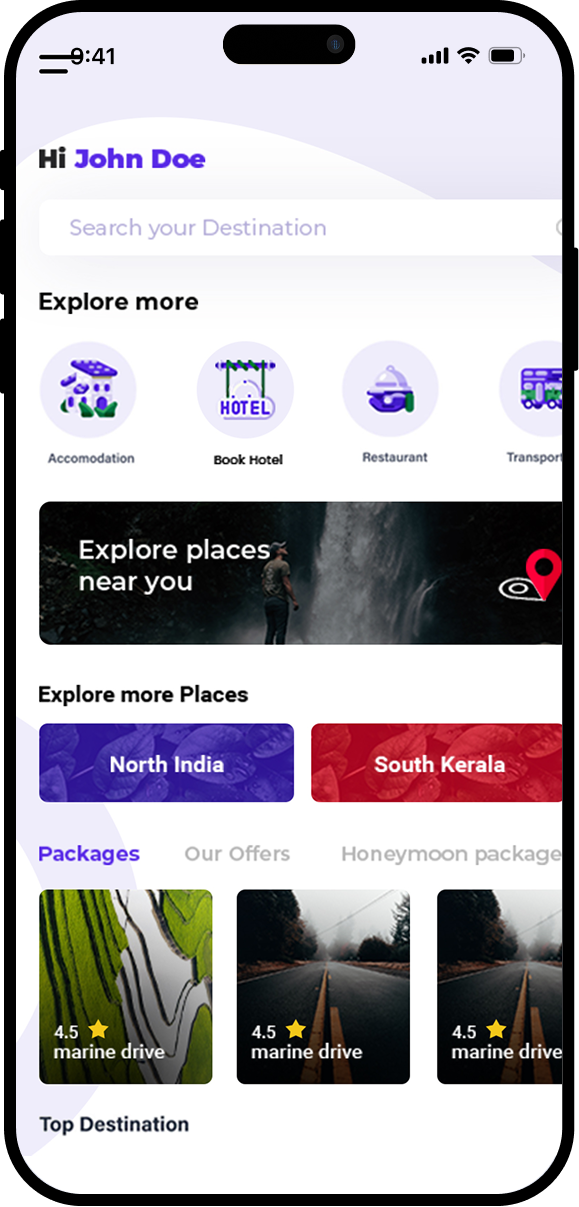The width and height of the screenshot is (579, 1207).
Task: Tap the John Doe username link
Action: 140,159
